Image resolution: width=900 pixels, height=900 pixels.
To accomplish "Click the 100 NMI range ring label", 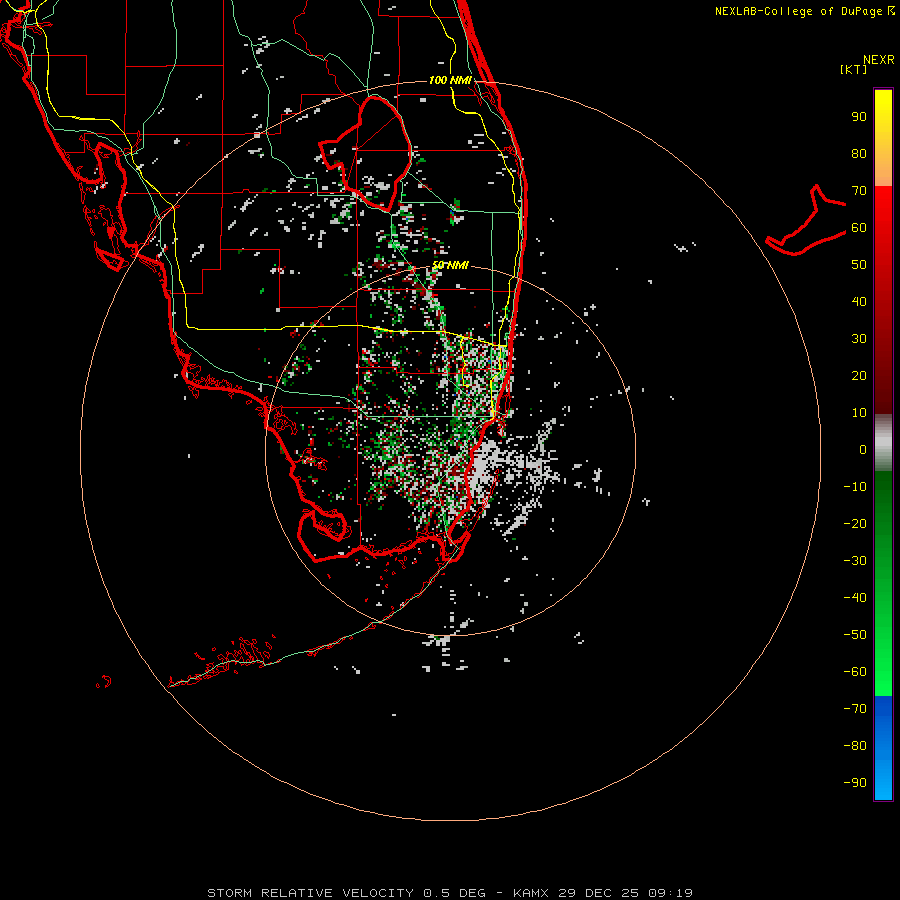I will pyautogui.click(x=450, y=80).
